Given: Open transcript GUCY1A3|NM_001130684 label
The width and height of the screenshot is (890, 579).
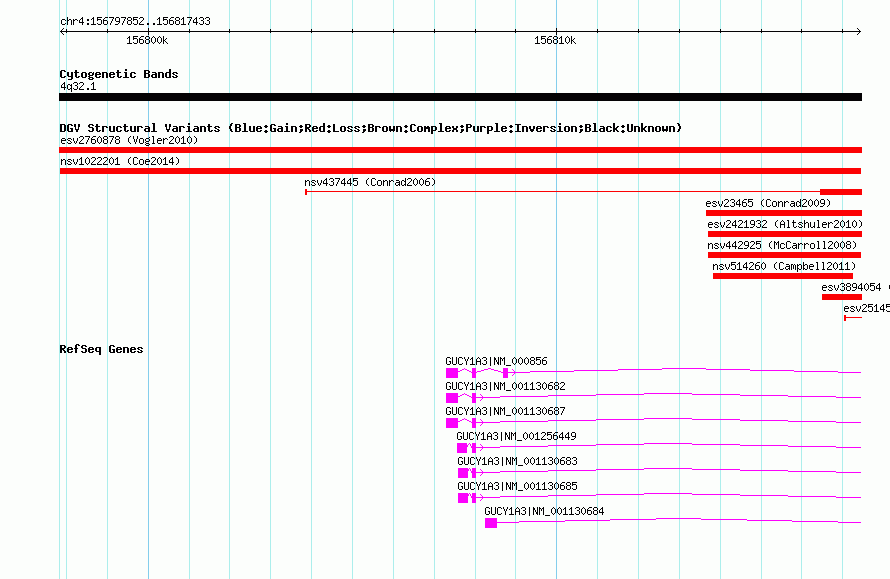Looking at the screenshot, I should pos(544,511).
